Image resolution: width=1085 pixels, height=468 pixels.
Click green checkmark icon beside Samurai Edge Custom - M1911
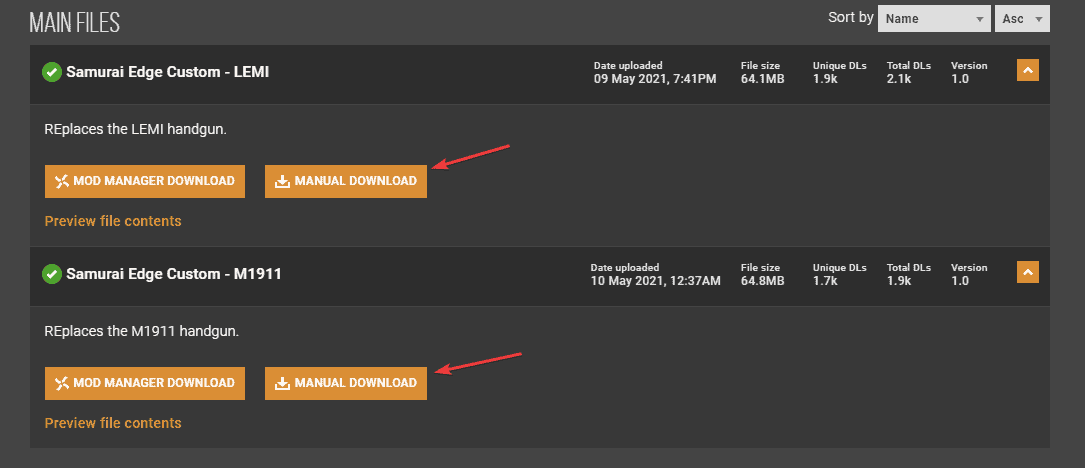click(52, 274)
